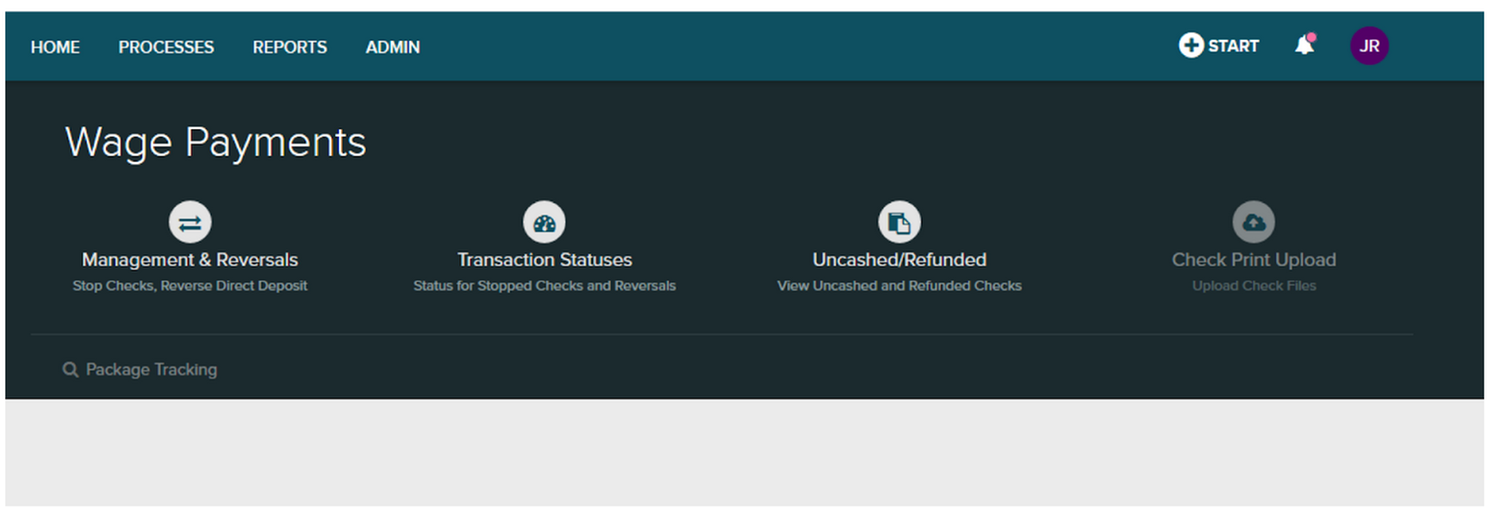The image size is (1500, 524).
Task: Open the Uncashed/Refunded title link
Action: click(899, 260)
